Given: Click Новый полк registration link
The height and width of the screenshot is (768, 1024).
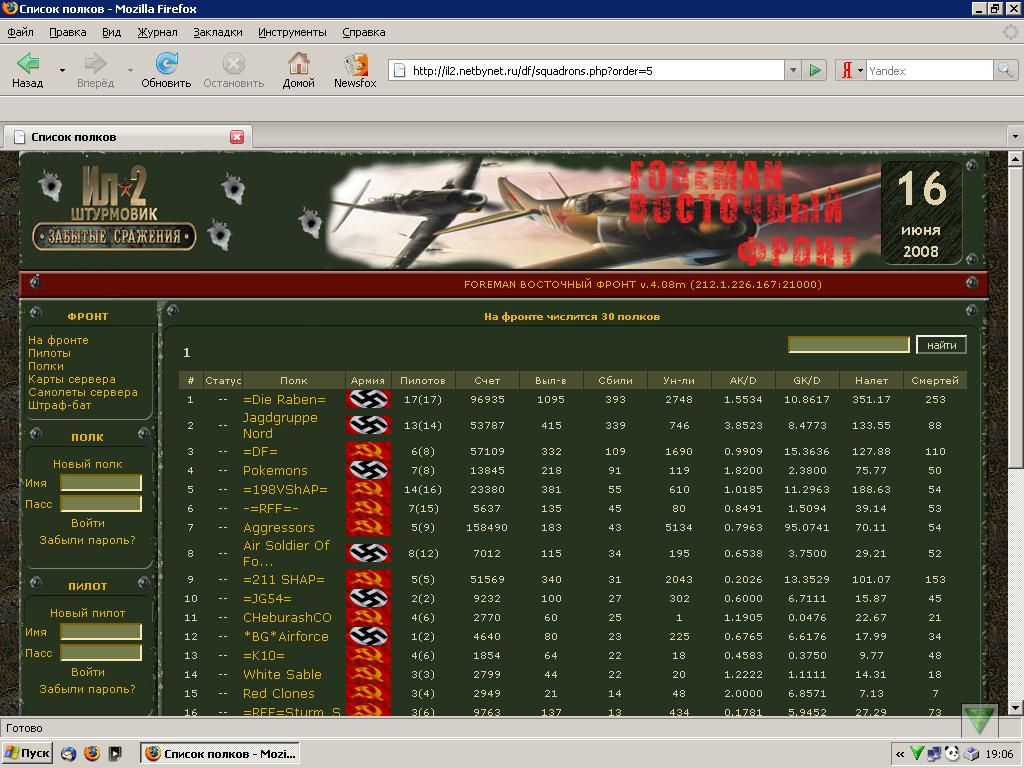Looking at the screenshot, I should pyautogui.click(x=88, y=464).
